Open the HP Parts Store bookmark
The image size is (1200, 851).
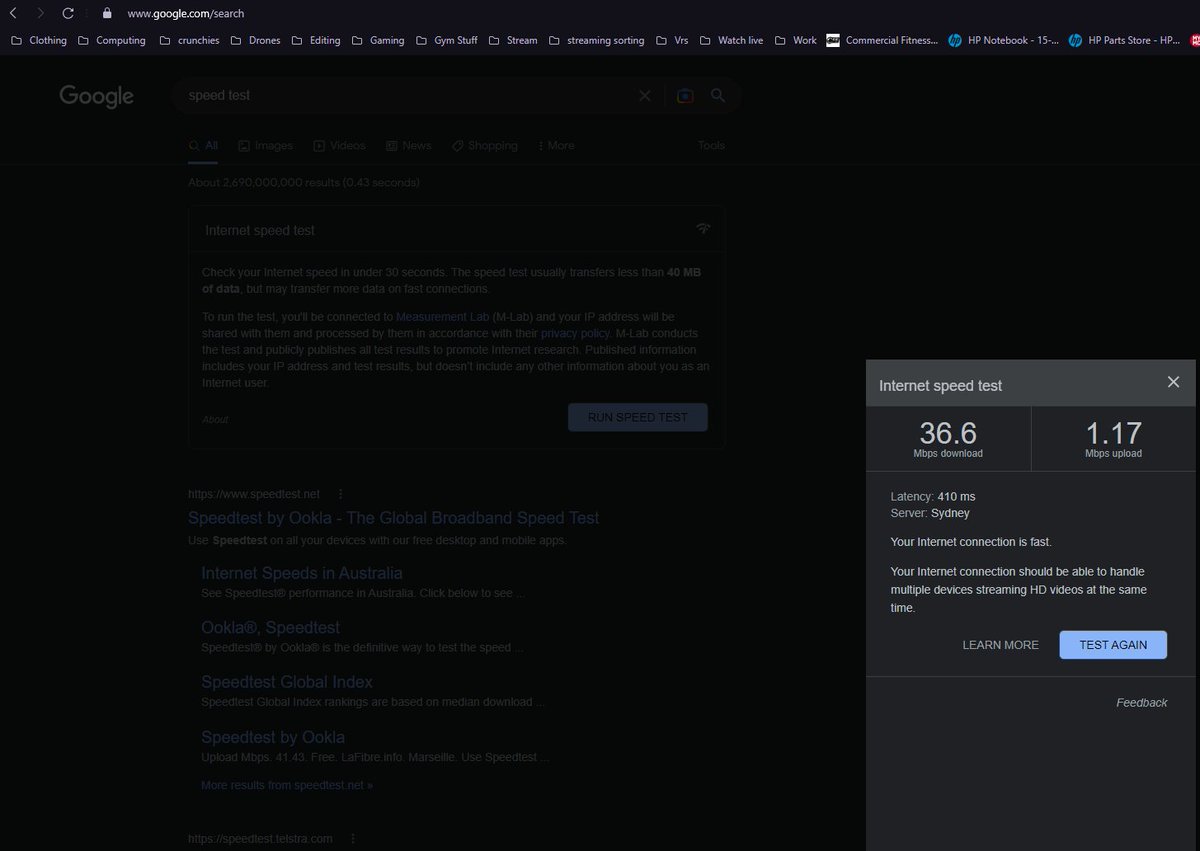[x=1124, y=41]
